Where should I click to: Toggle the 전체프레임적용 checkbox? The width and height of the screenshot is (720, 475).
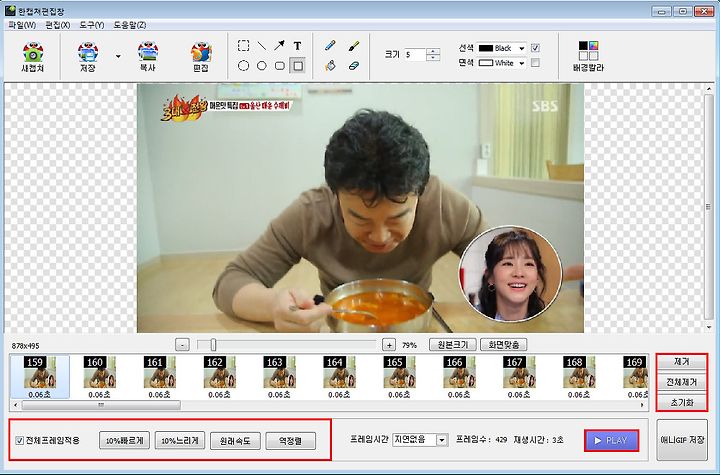(20, 441)
